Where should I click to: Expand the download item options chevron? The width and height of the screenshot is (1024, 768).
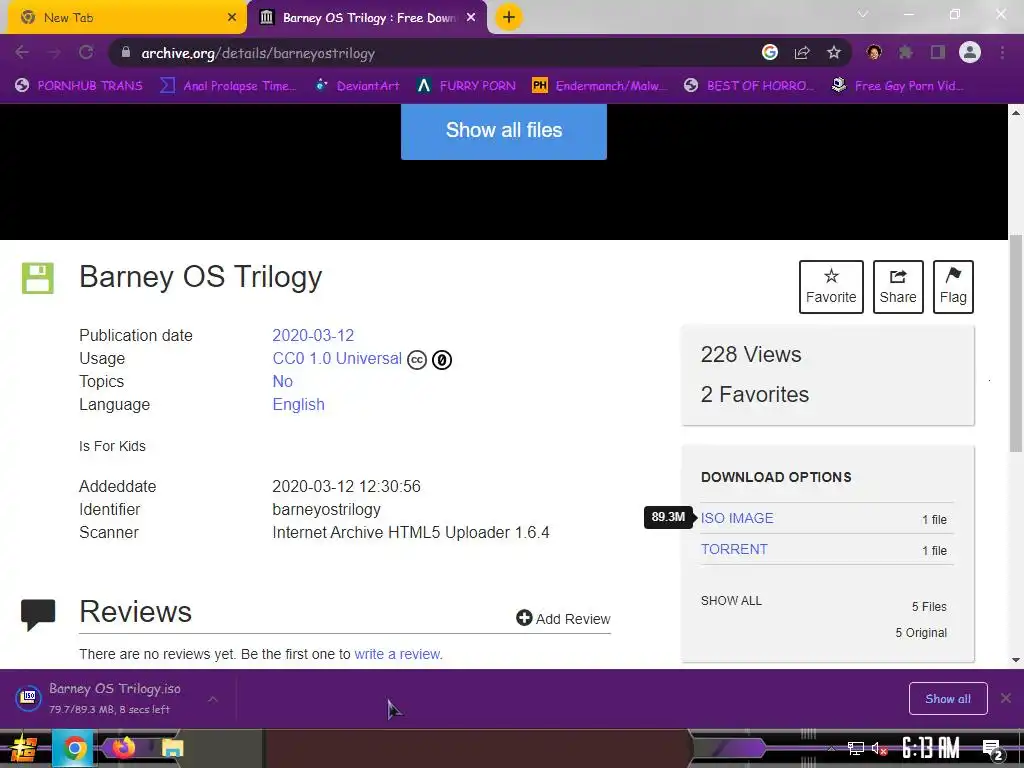tap(213, 699)
